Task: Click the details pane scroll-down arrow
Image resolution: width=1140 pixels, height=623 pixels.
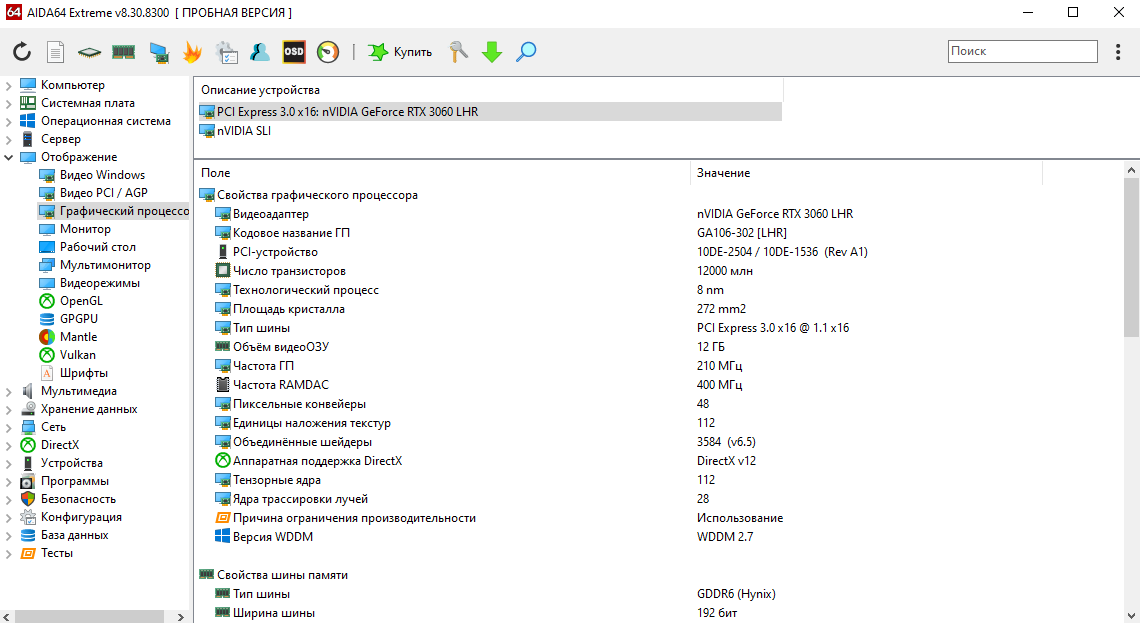Action: (x=1131, y=616)
